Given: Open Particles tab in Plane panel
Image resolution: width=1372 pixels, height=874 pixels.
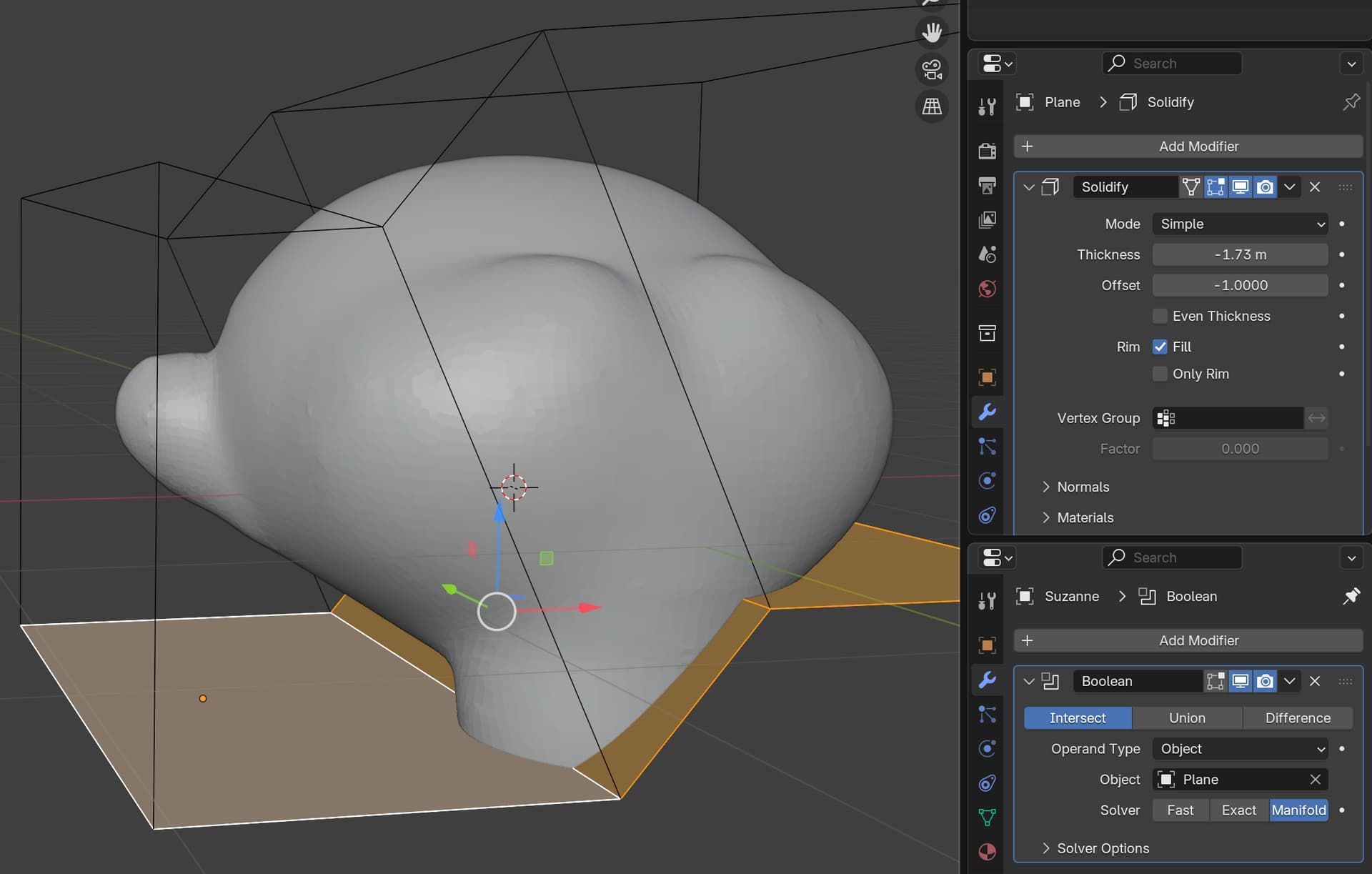Looking at the screenshot, I should tap(988, 446).
